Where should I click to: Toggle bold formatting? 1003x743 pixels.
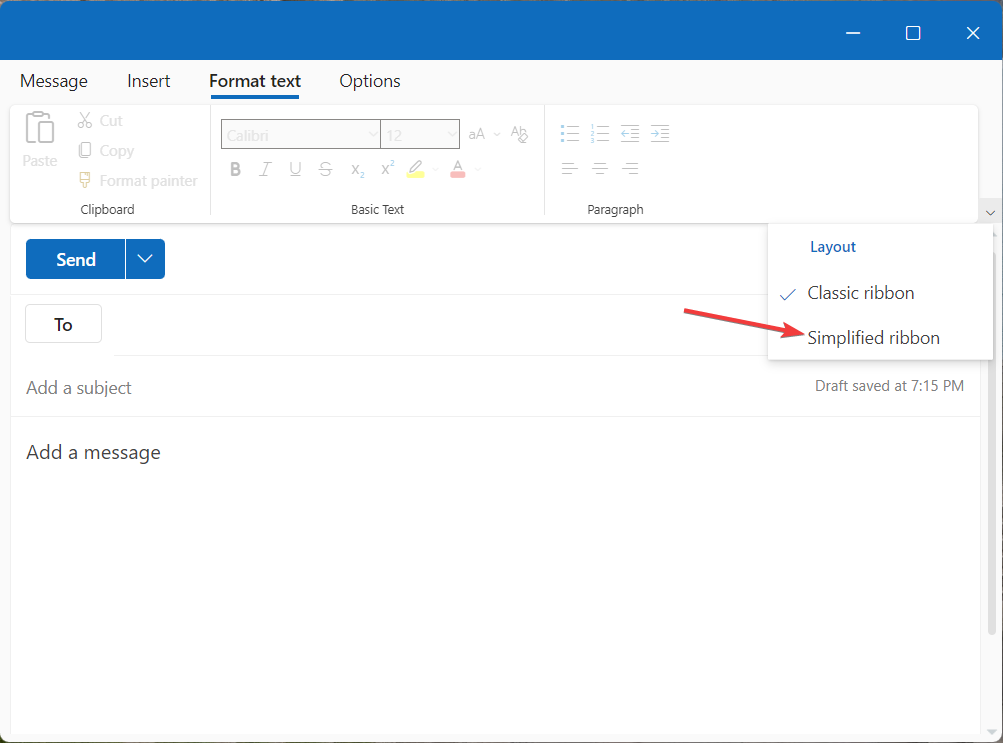click(235, 168)
